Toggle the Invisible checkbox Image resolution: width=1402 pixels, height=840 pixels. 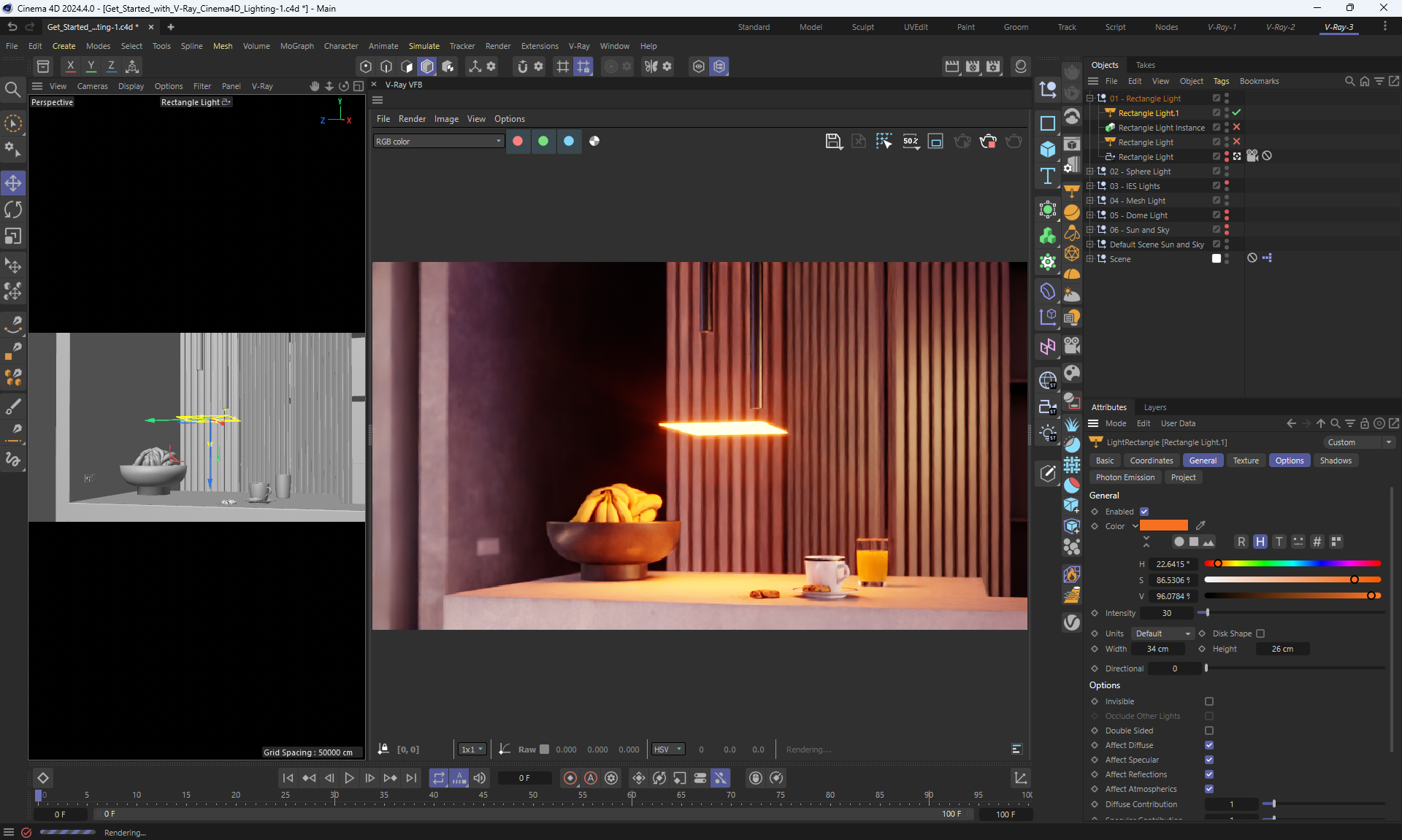(1209, 701)
